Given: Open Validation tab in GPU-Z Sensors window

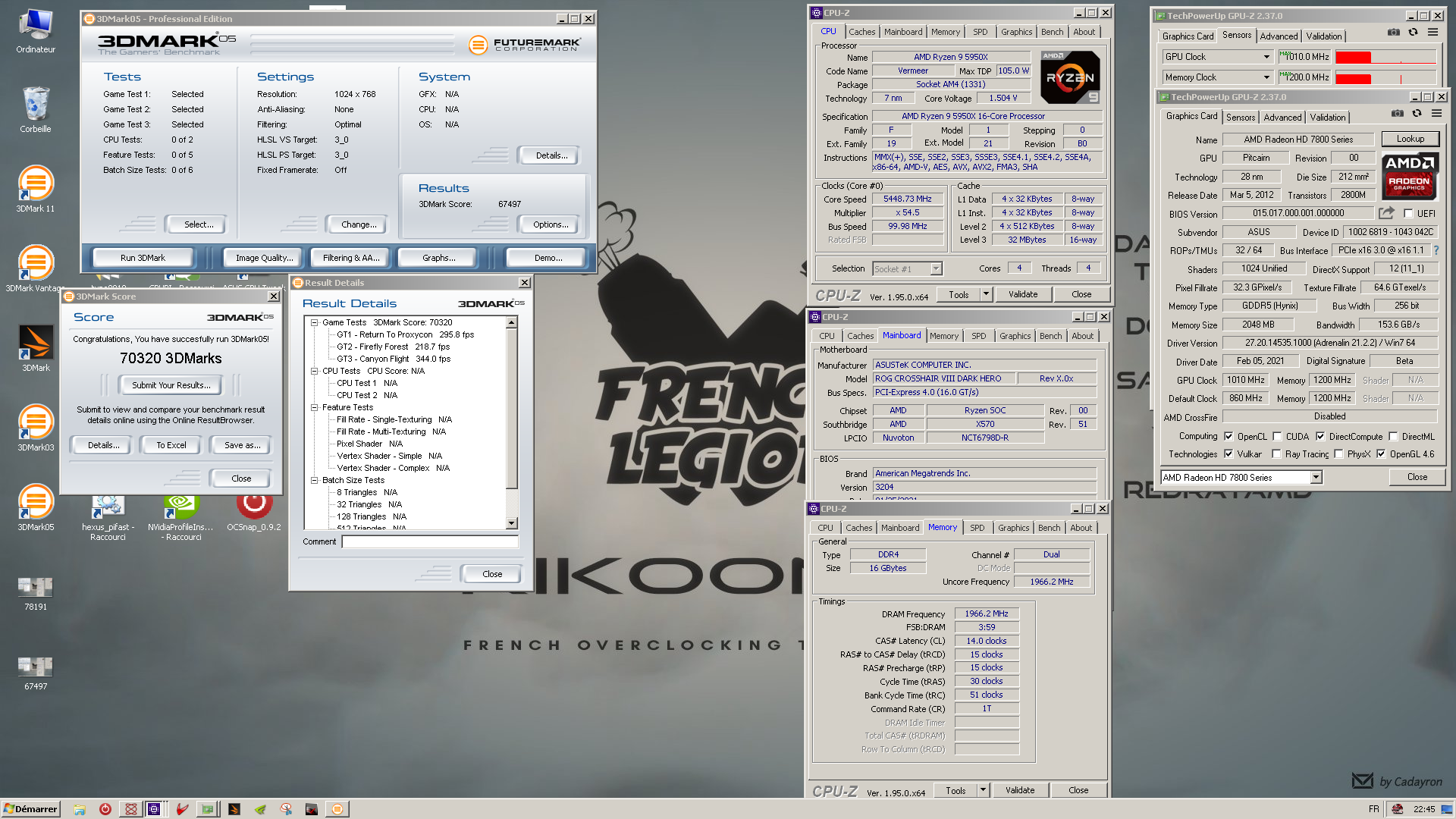Looking at the screenshot, I should pos(1323,36).
